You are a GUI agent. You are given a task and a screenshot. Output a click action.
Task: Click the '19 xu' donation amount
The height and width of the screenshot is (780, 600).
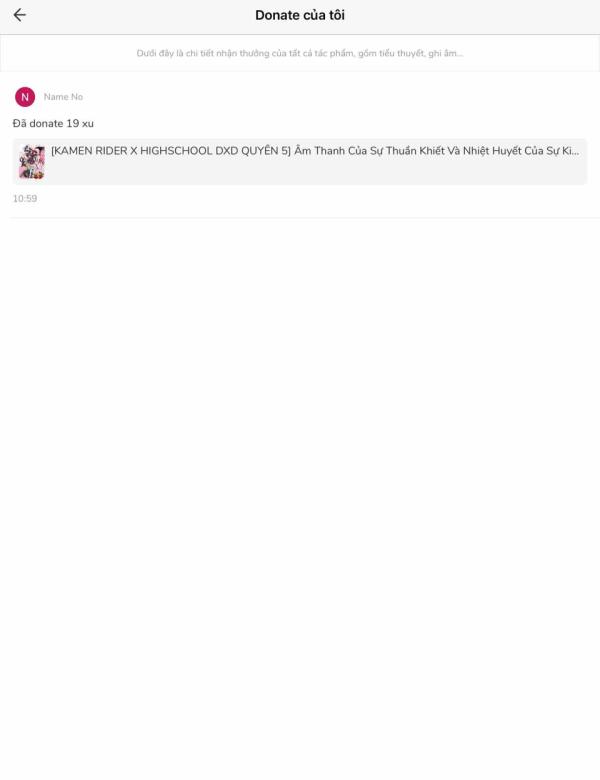coord(80,123)
